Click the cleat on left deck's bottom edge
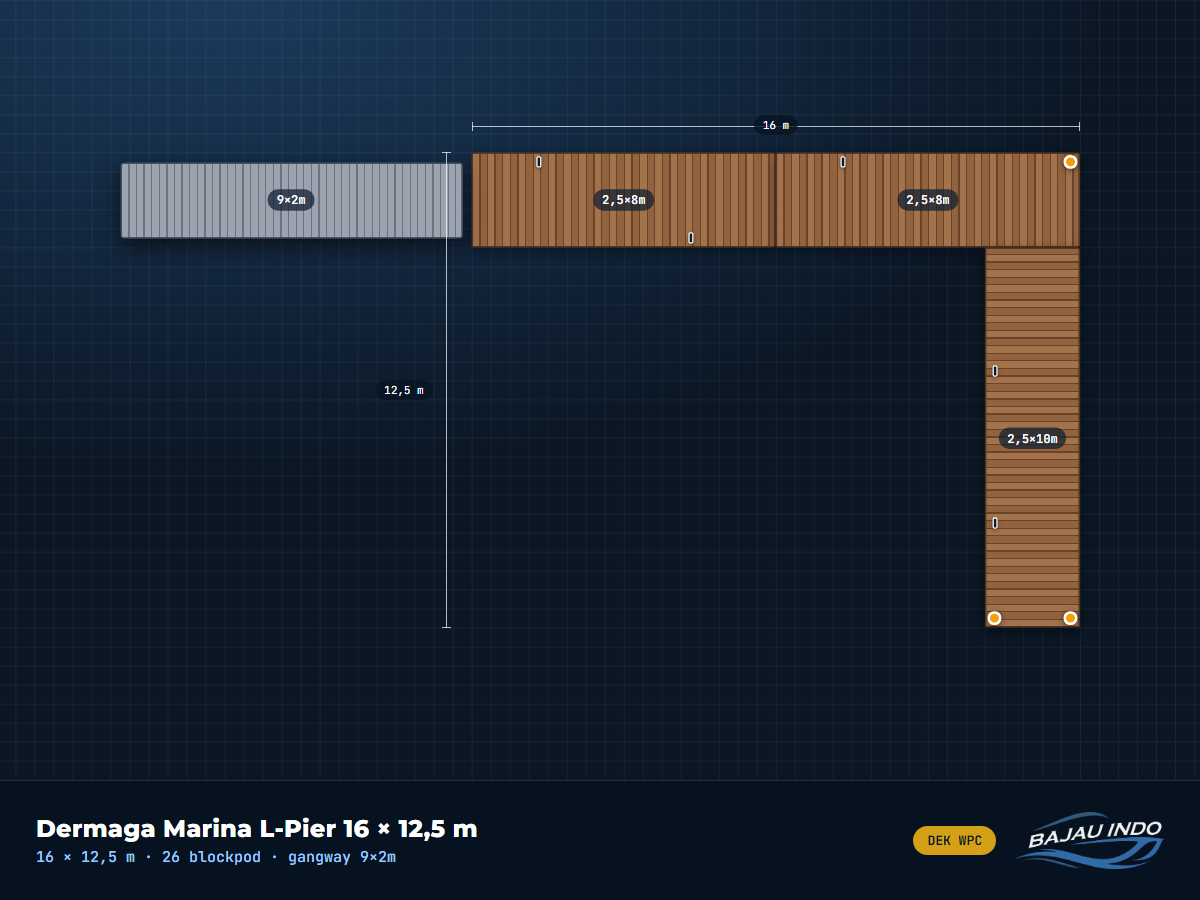This screenshot has width=1200, height=900. (x=690, y=238)
